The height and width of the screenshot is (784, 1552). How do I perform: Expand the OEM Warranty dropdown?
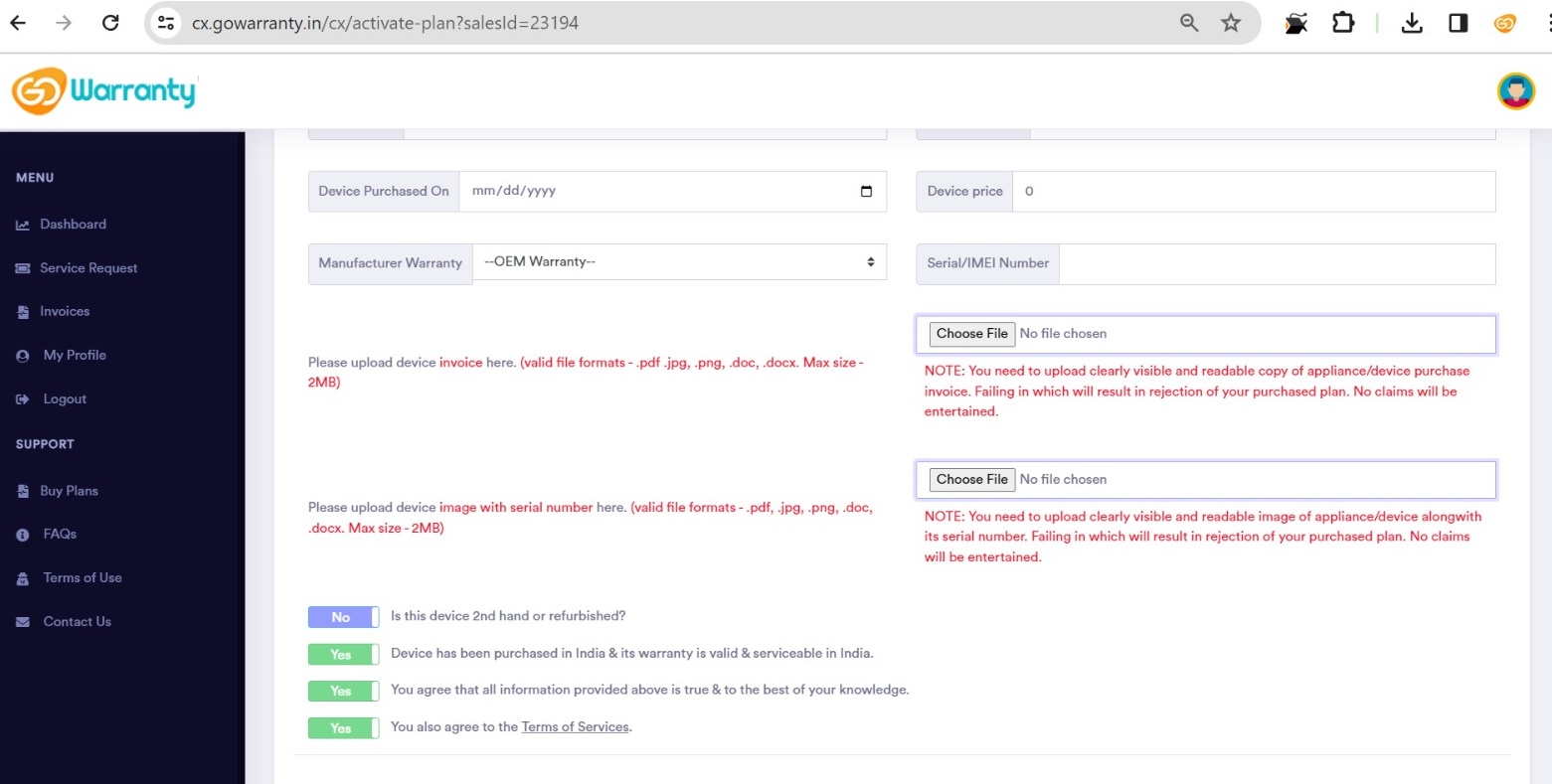coord(679,262)
